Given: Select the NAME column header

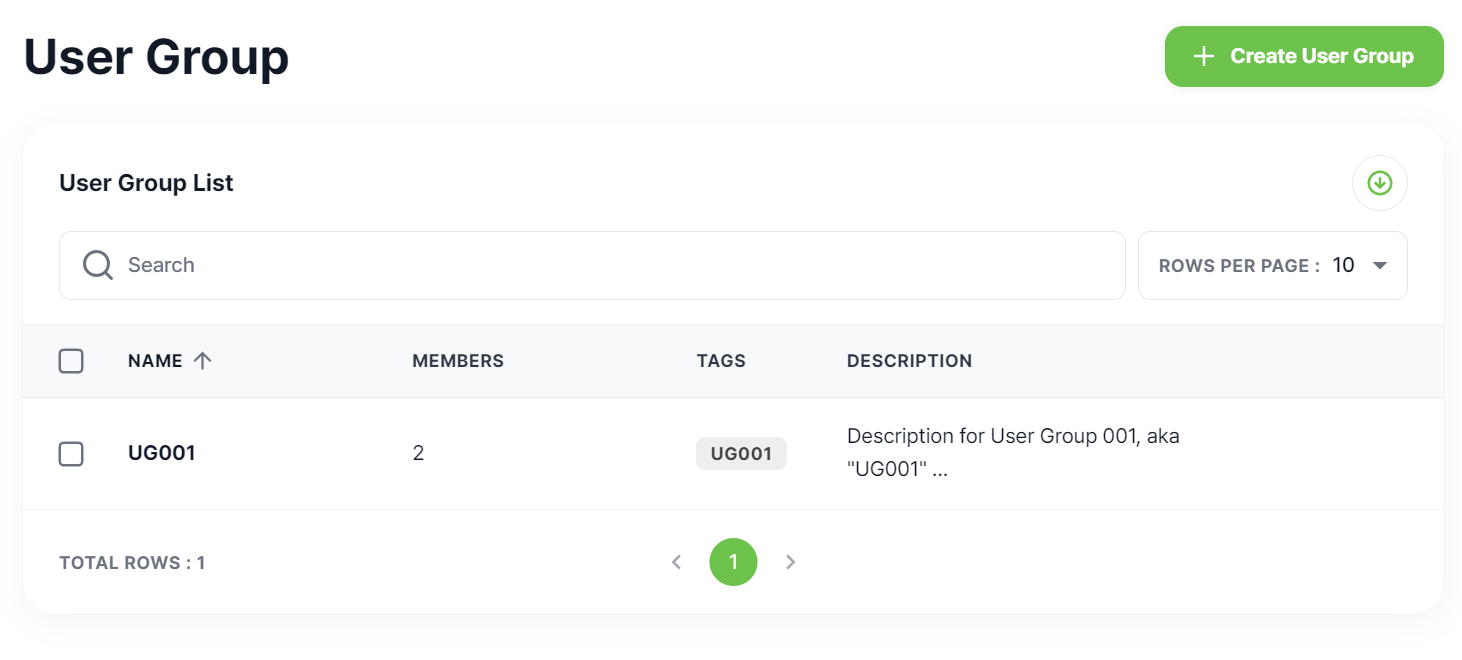Looking at the screenshot, I should coord(155,360).
